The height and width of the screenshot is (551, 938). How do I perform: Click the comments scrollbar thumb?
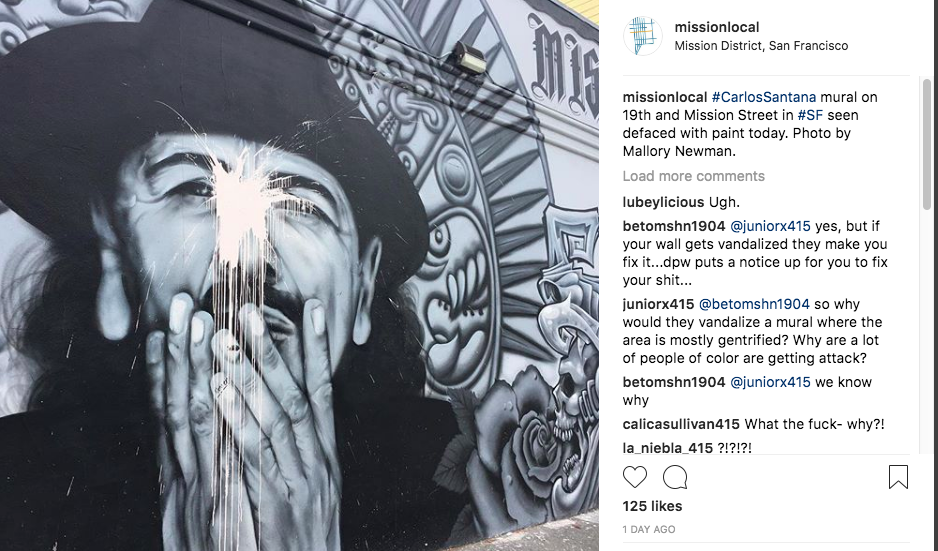pos(927,144)
